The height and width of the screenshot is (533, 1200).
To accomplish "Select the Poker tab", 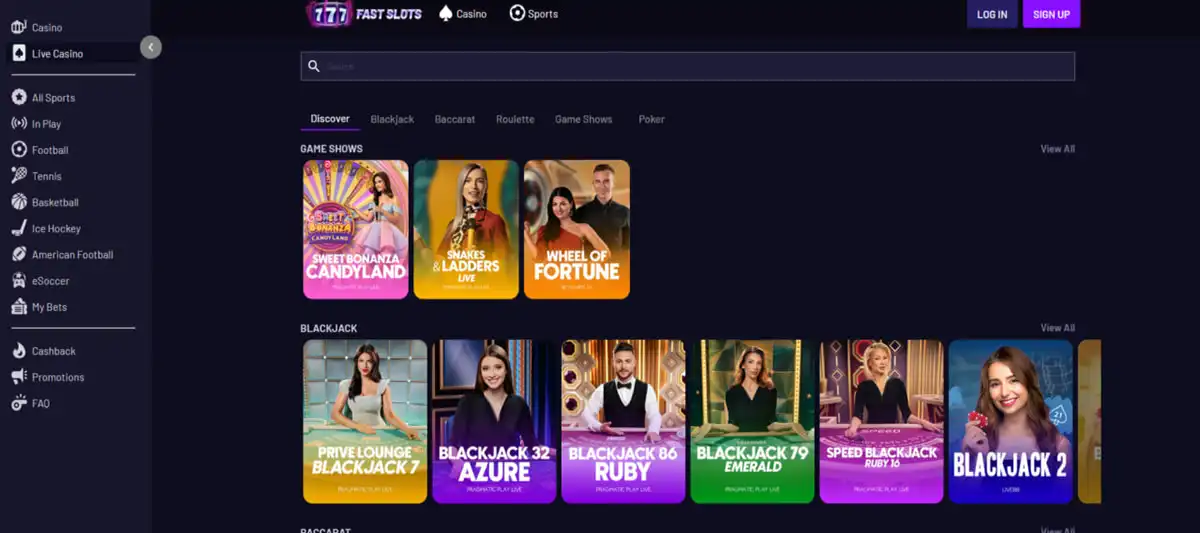I will coord(651,119).
